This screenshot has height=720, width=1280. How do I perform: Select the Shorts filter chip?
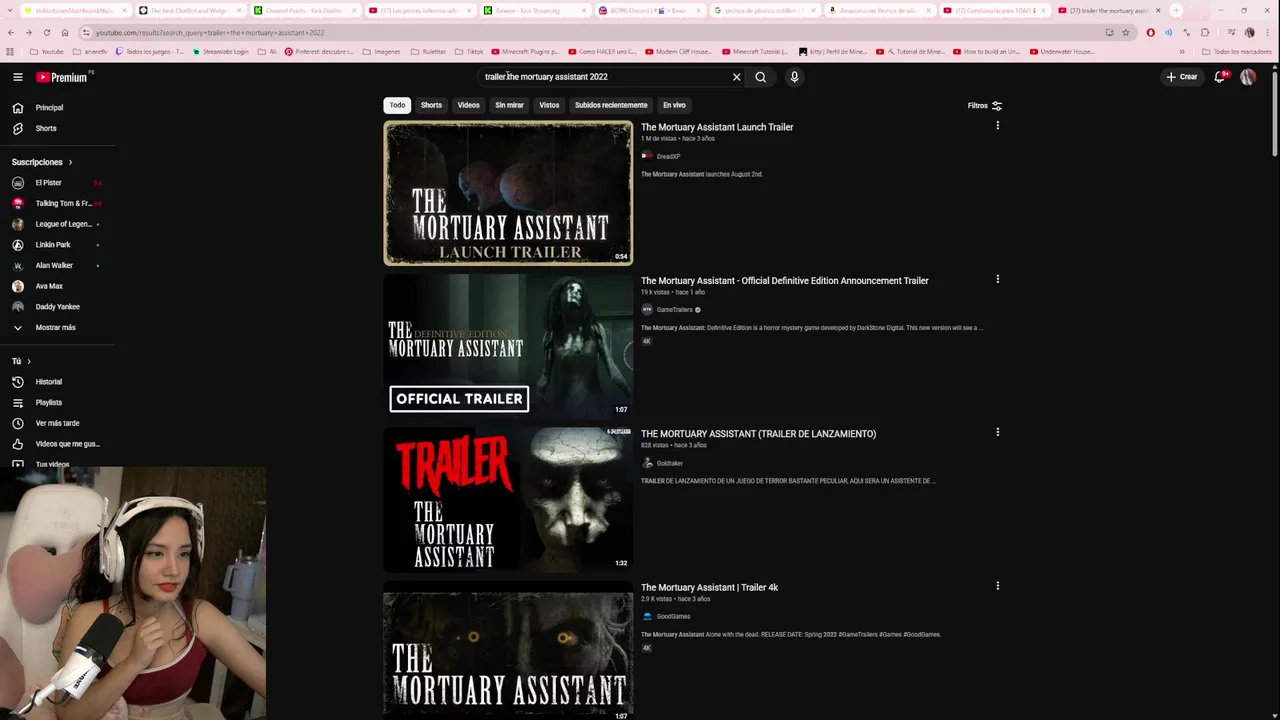(431, 105)
